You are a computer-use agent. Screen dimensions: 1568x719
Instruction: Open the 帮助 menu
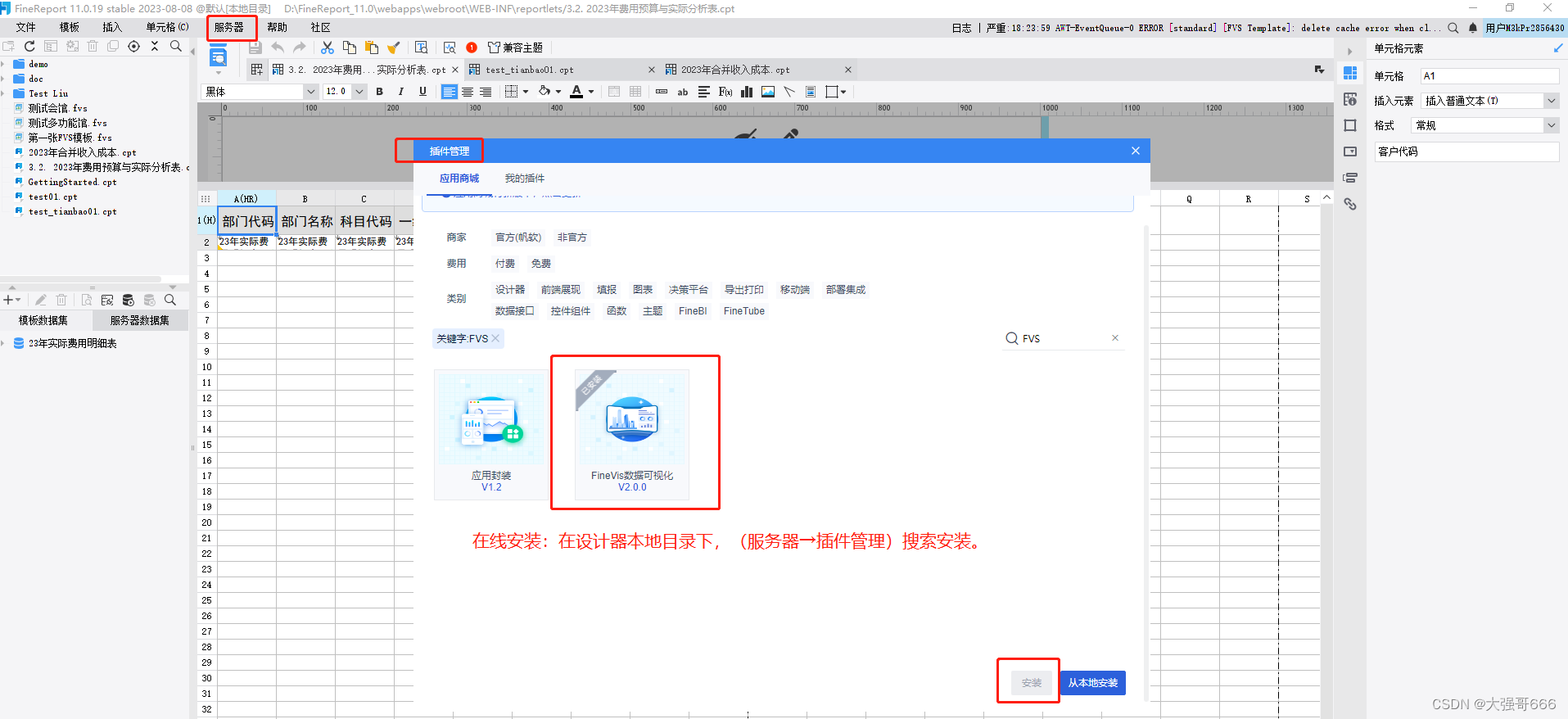coord(277,27)
